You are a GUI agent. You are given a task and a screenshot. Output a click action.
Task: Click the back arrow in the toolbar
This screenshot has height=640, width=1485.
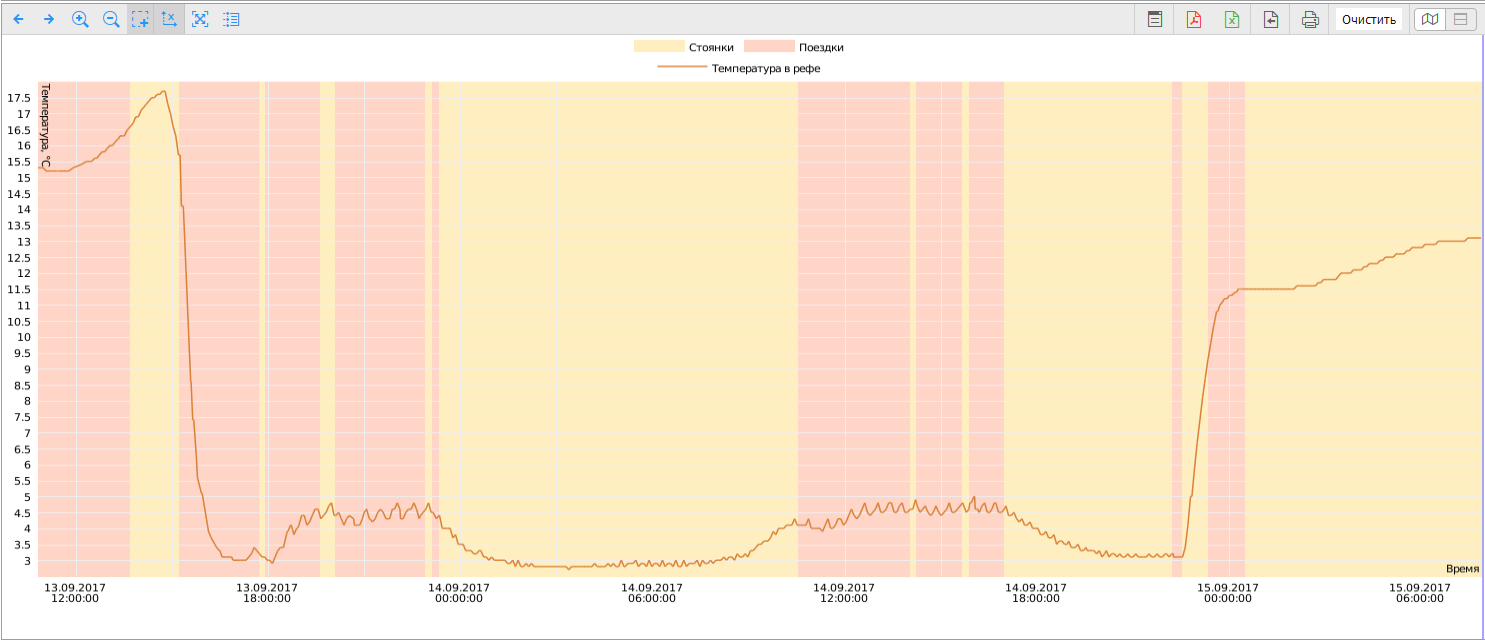pyautogui.click(x=18, y=19)
